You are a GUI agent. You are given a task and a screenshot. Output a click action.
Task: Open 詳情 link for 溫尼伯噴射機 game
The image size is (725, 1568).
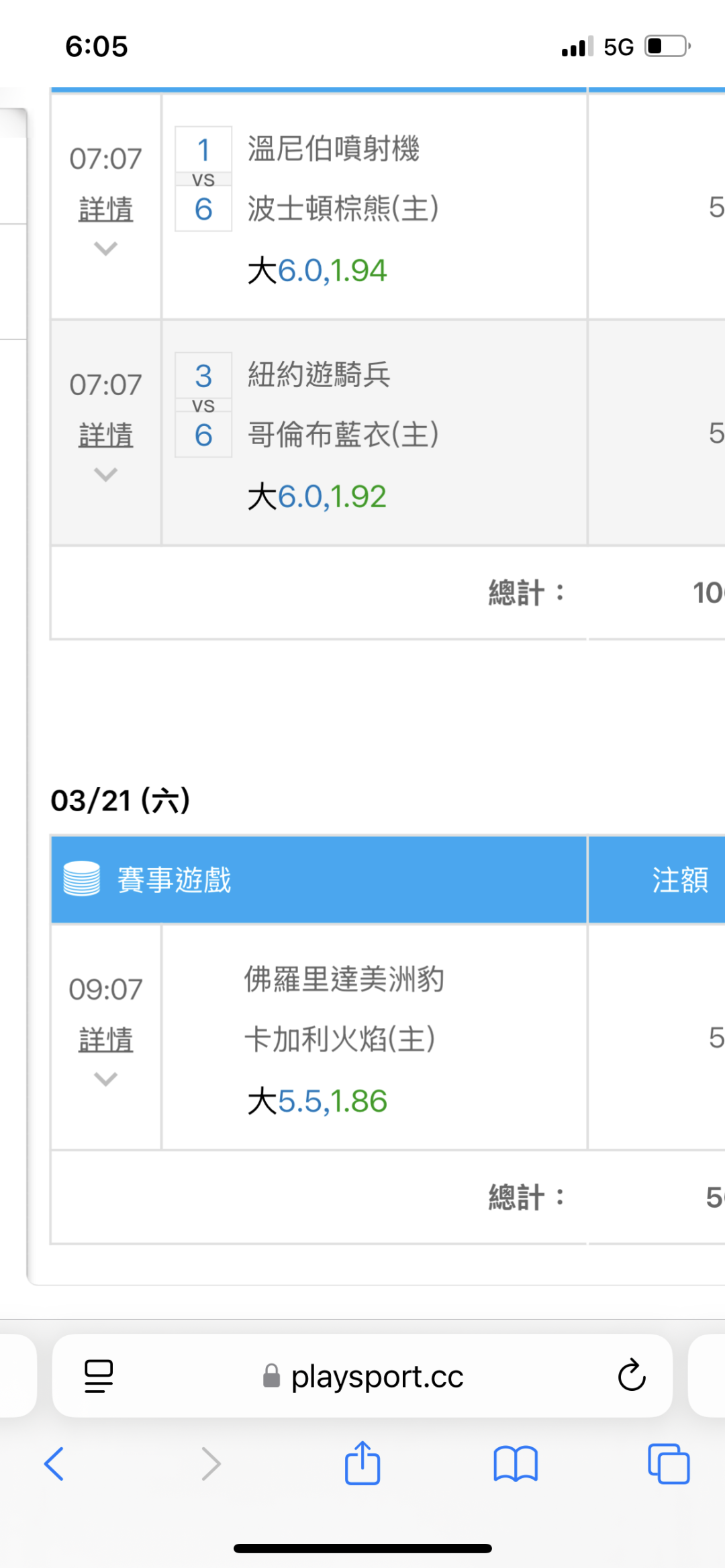[105, 209]
